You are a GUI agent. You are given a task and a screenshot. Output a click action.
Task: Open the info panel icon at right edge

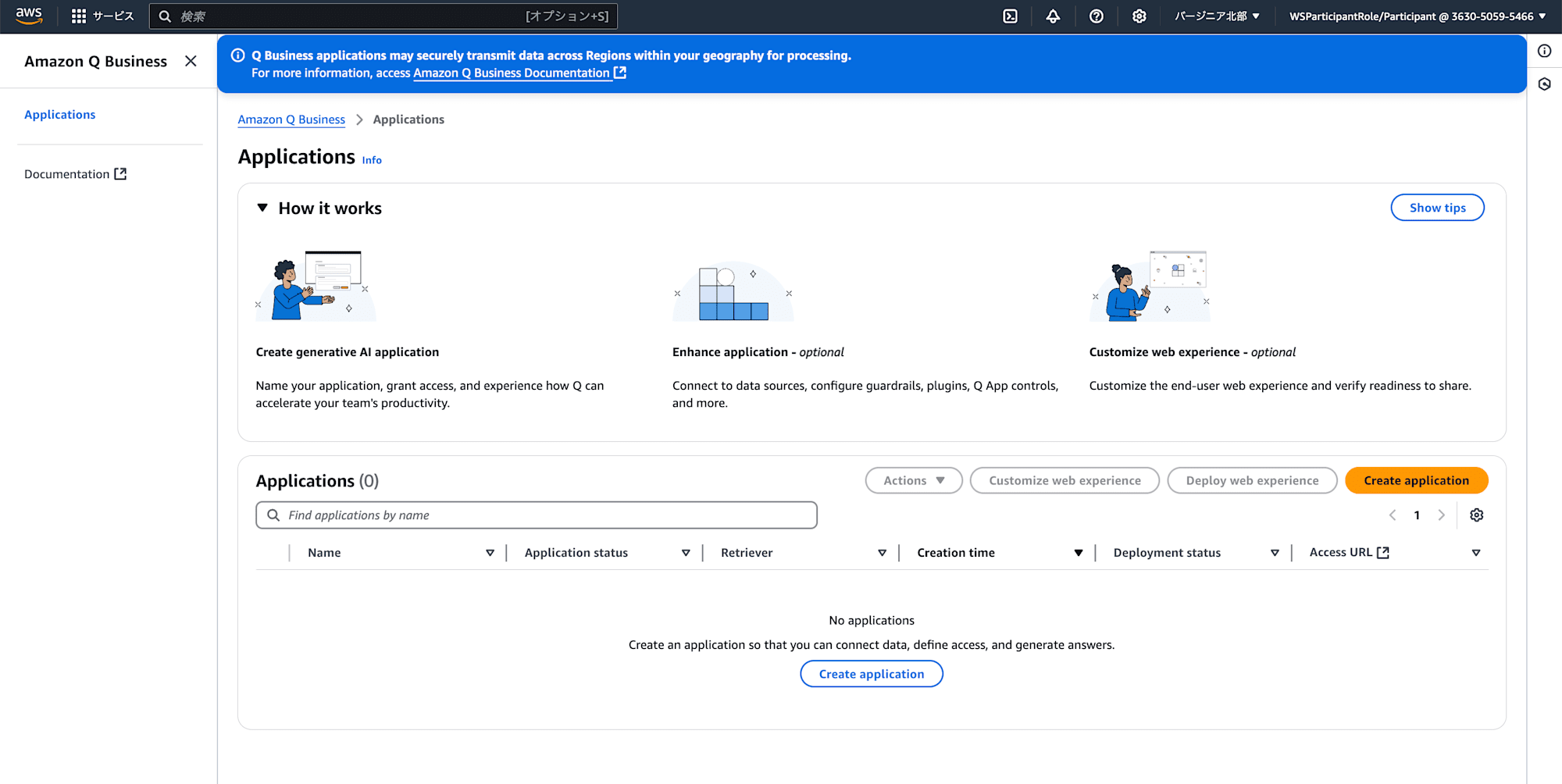click(1544, 51)
